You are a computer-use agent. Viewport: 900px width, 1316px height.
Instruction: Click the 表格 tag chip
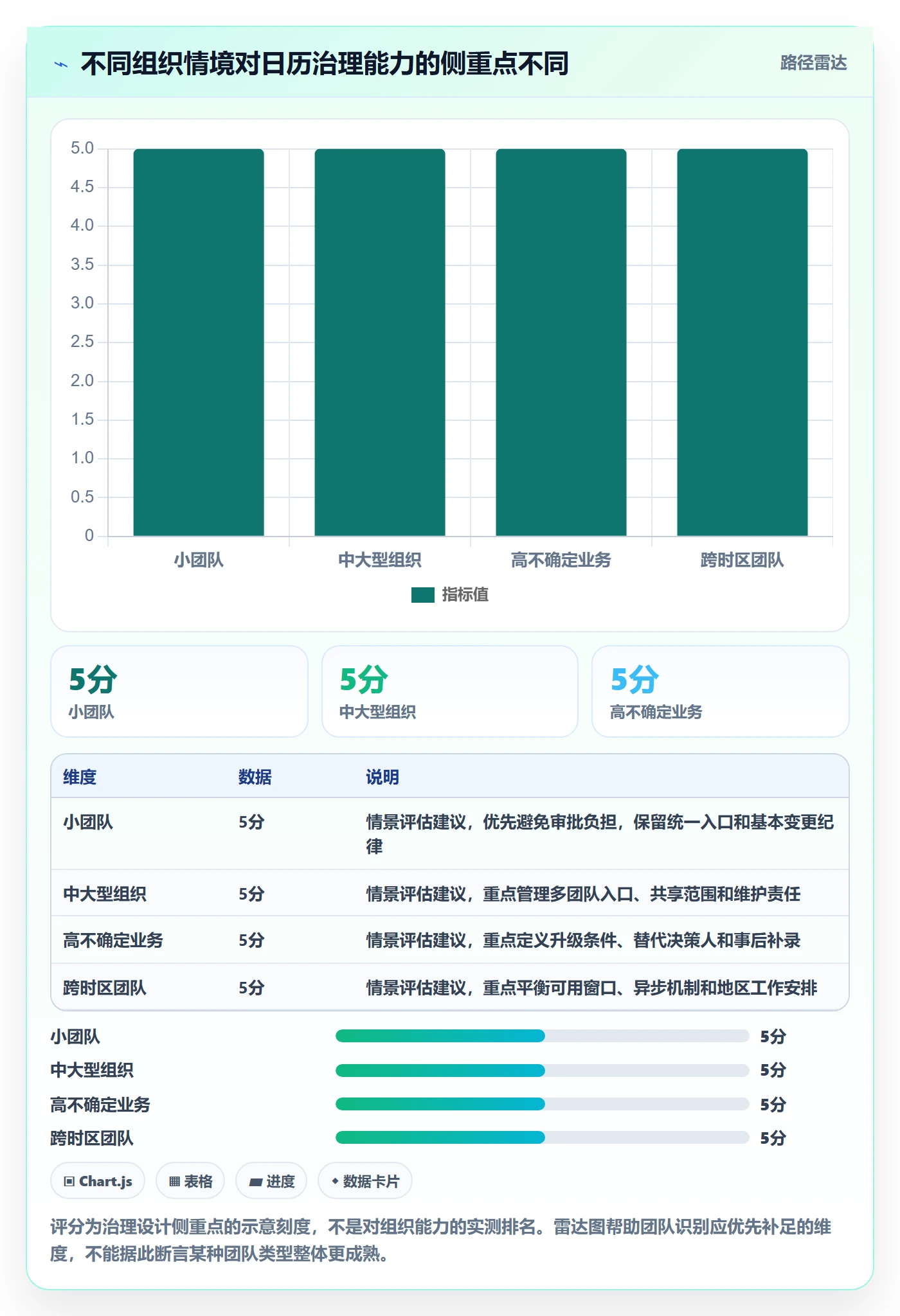click(190, 1181)
